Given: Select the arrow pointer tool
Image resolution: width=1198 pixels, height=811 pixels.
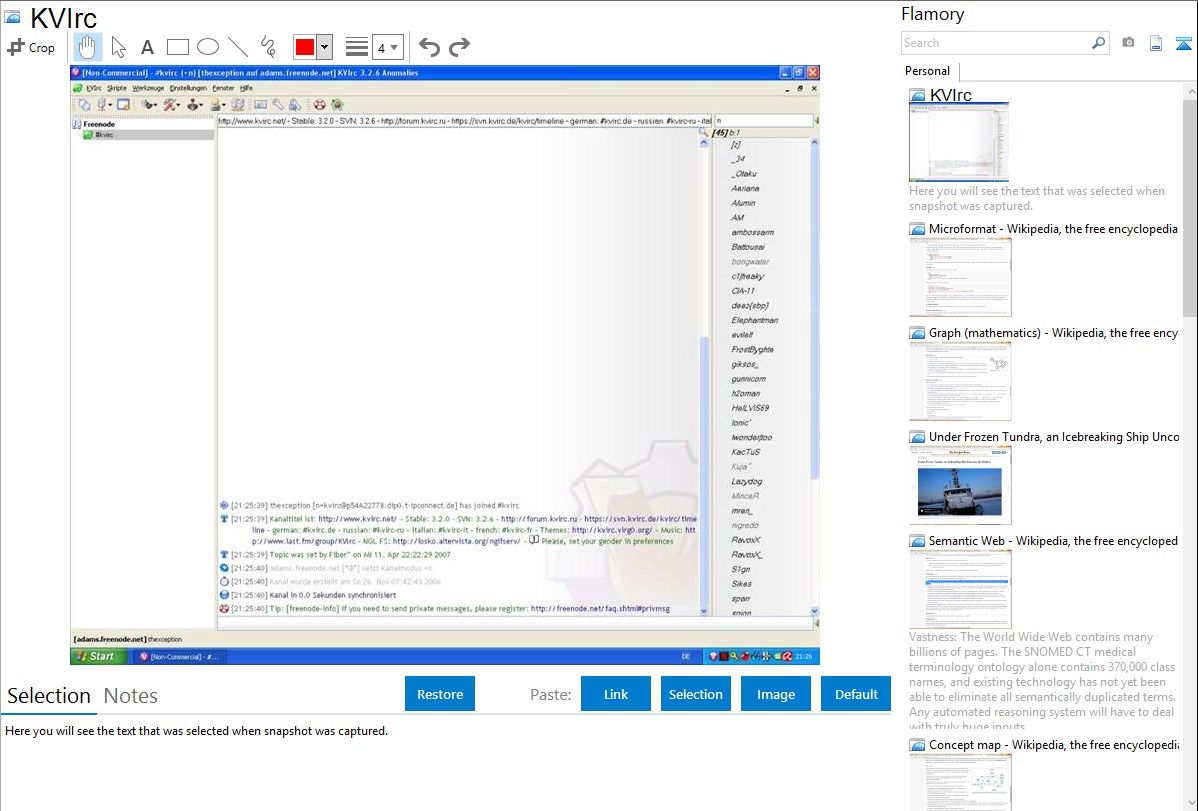Looking at the screenshot, I should pos(118,47).
